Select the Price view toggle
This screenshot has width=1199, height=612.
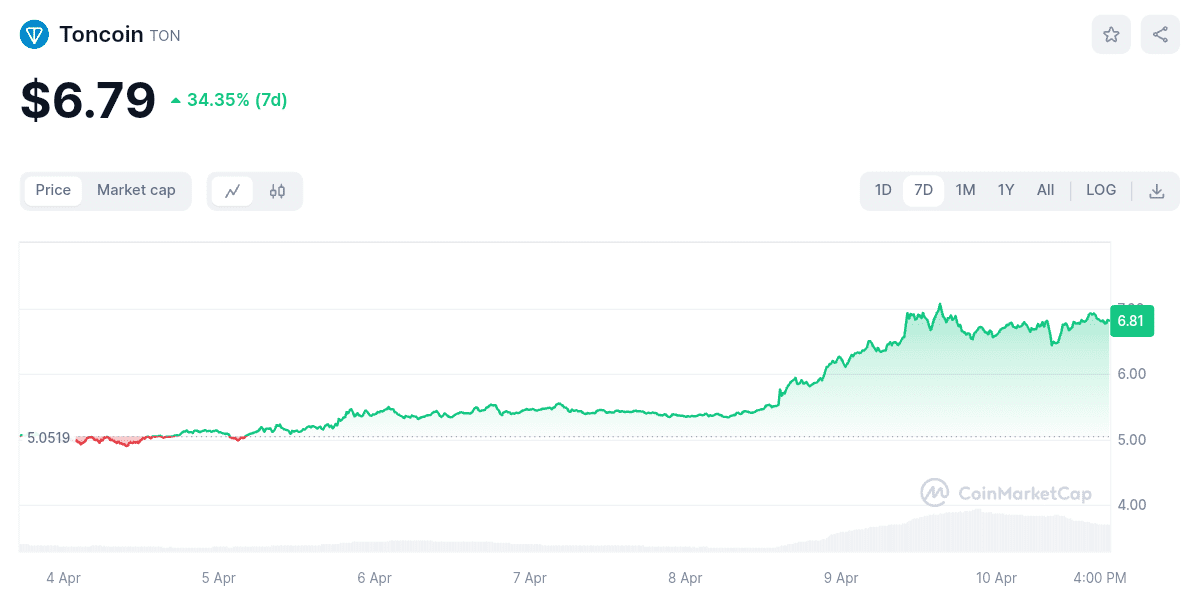pyautogui.click(x=53, y=190)
